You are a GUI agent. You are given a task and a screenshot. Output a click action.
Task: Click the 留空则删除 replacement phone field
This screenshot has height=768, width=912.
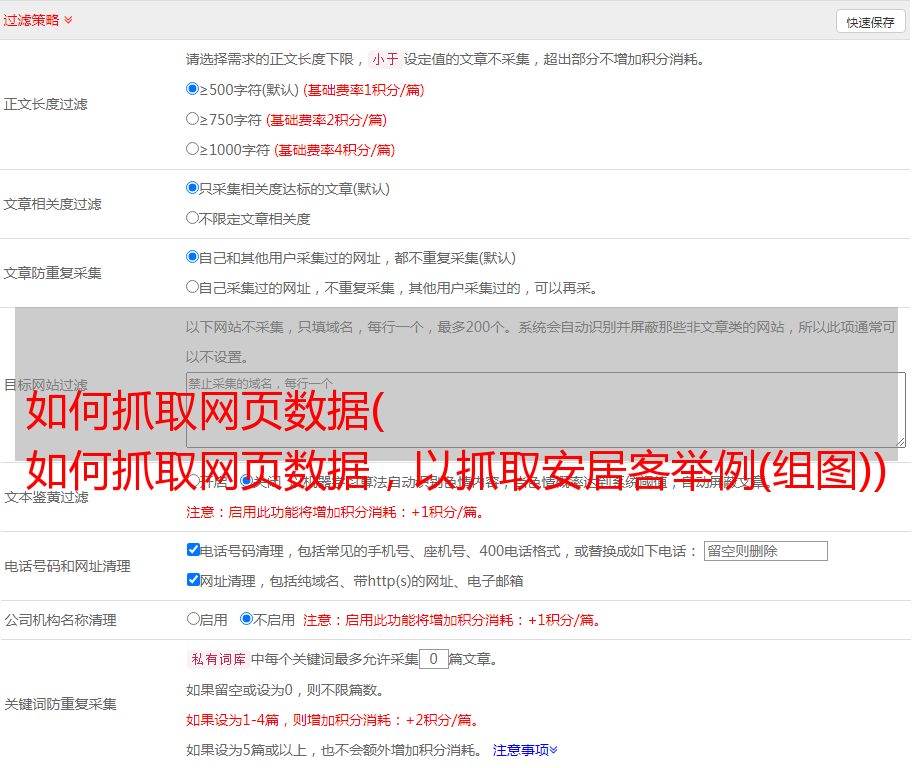click(x=765, y=551)
